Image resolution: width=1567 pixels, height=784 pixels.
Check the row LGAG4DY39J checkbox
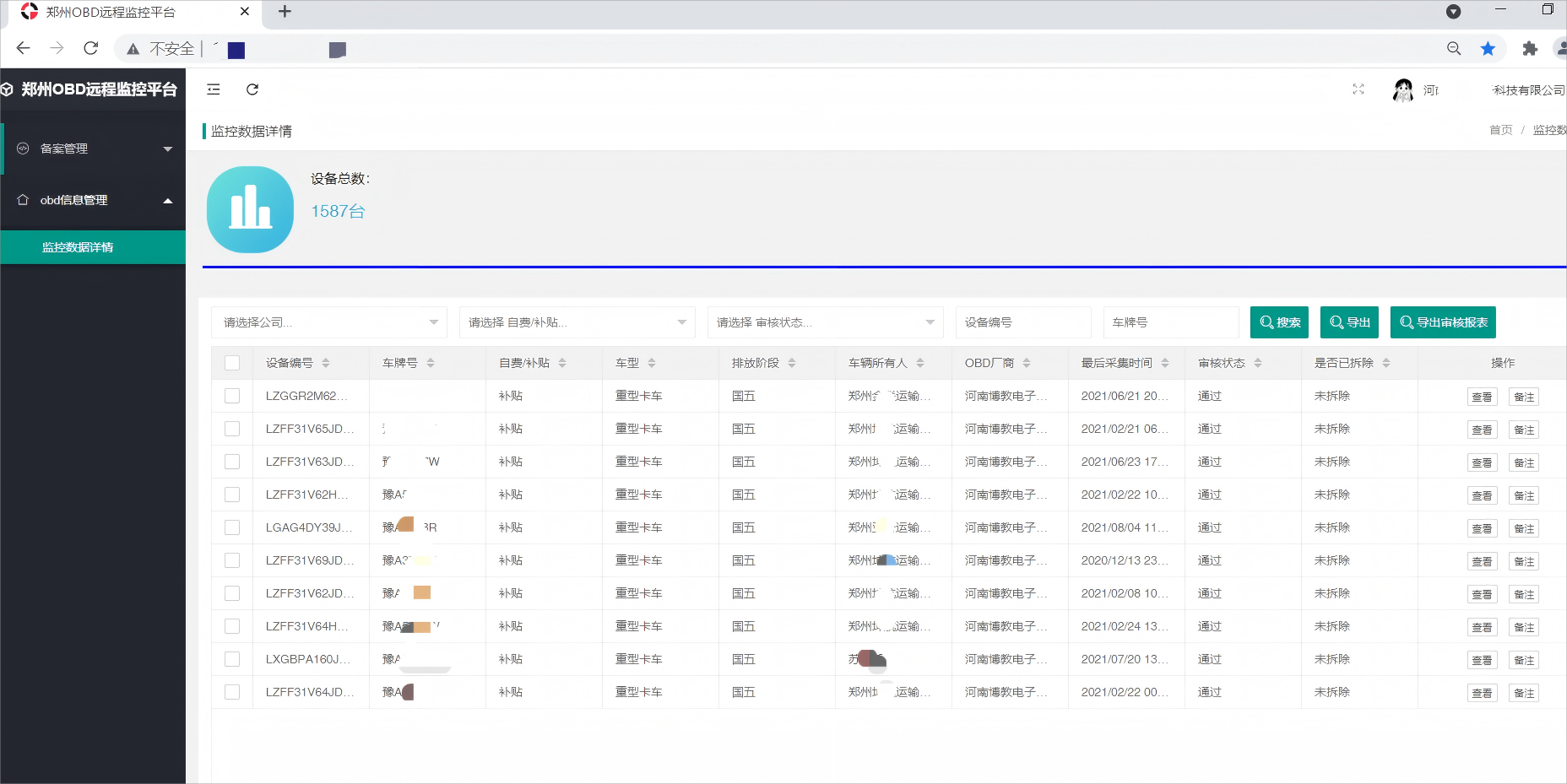232,527
